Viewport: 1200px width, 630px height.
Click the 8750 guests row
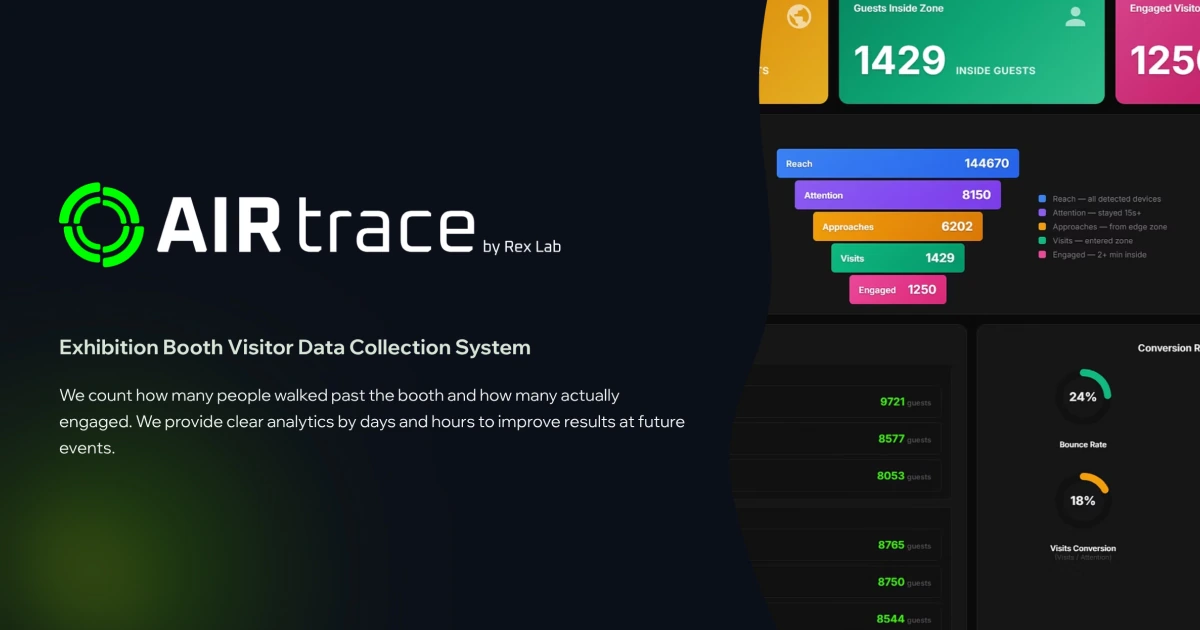pos(848,582)
